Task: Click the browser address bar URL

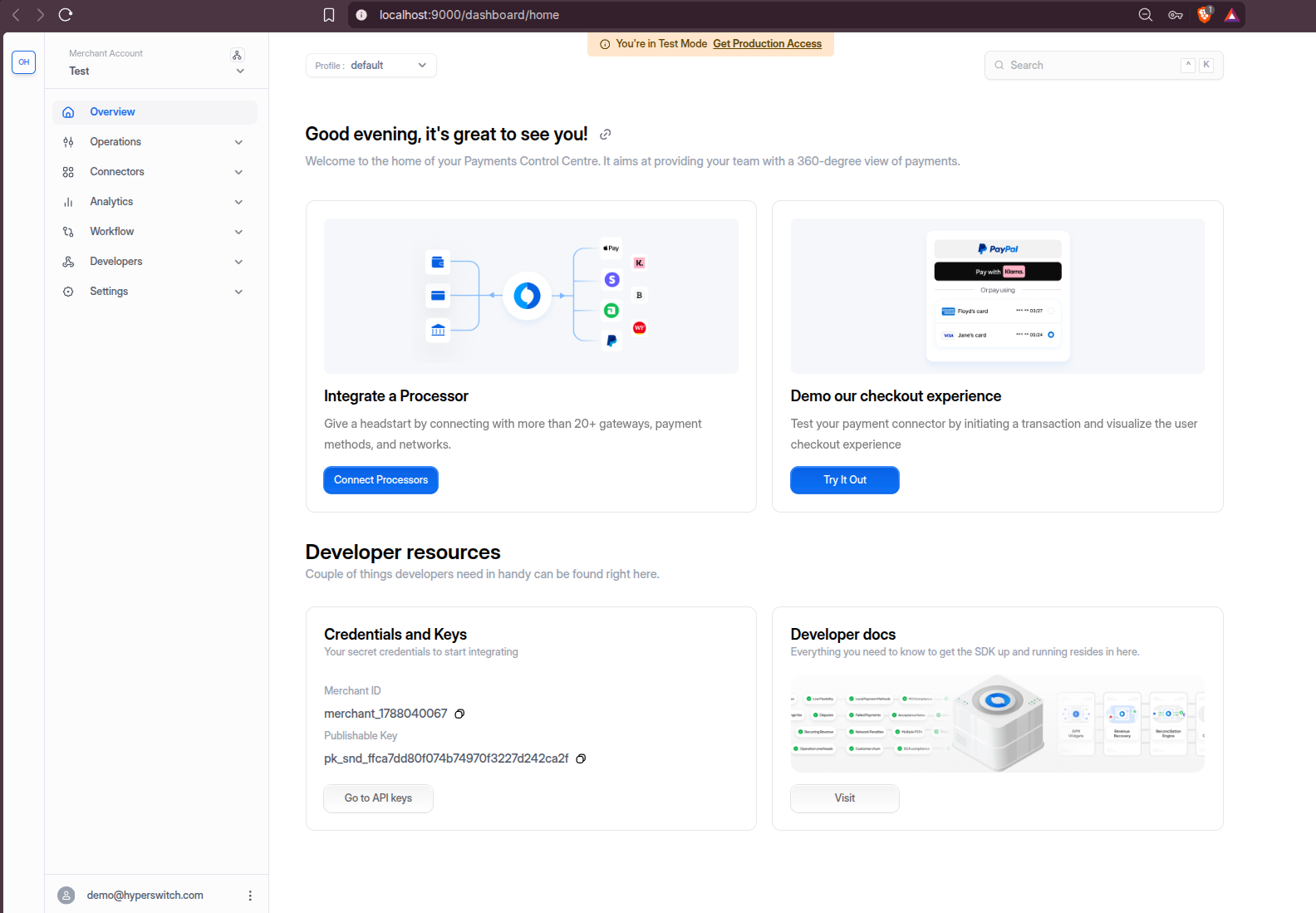Action: pos(469,15)
